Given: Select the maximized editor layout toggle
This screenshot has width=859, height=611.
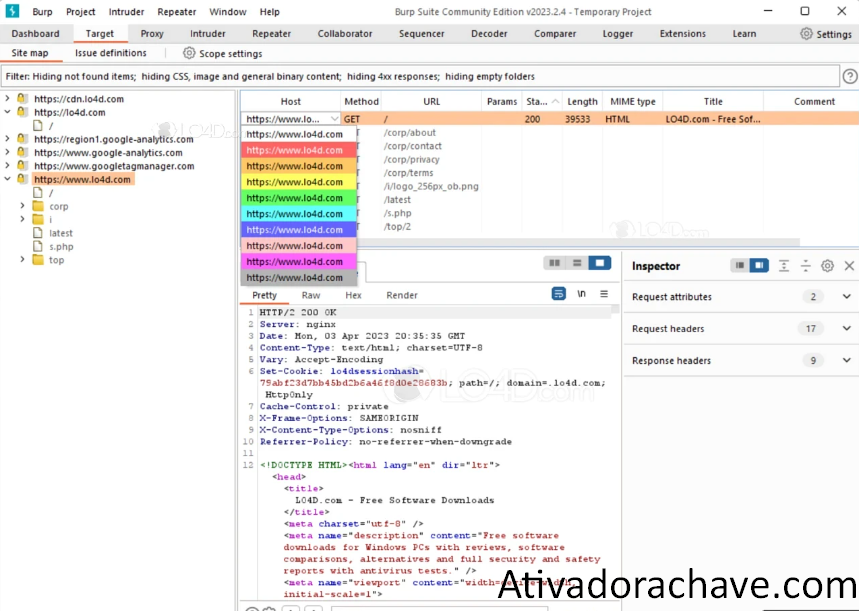Looking at the screenshot, I should coord(597,263).
